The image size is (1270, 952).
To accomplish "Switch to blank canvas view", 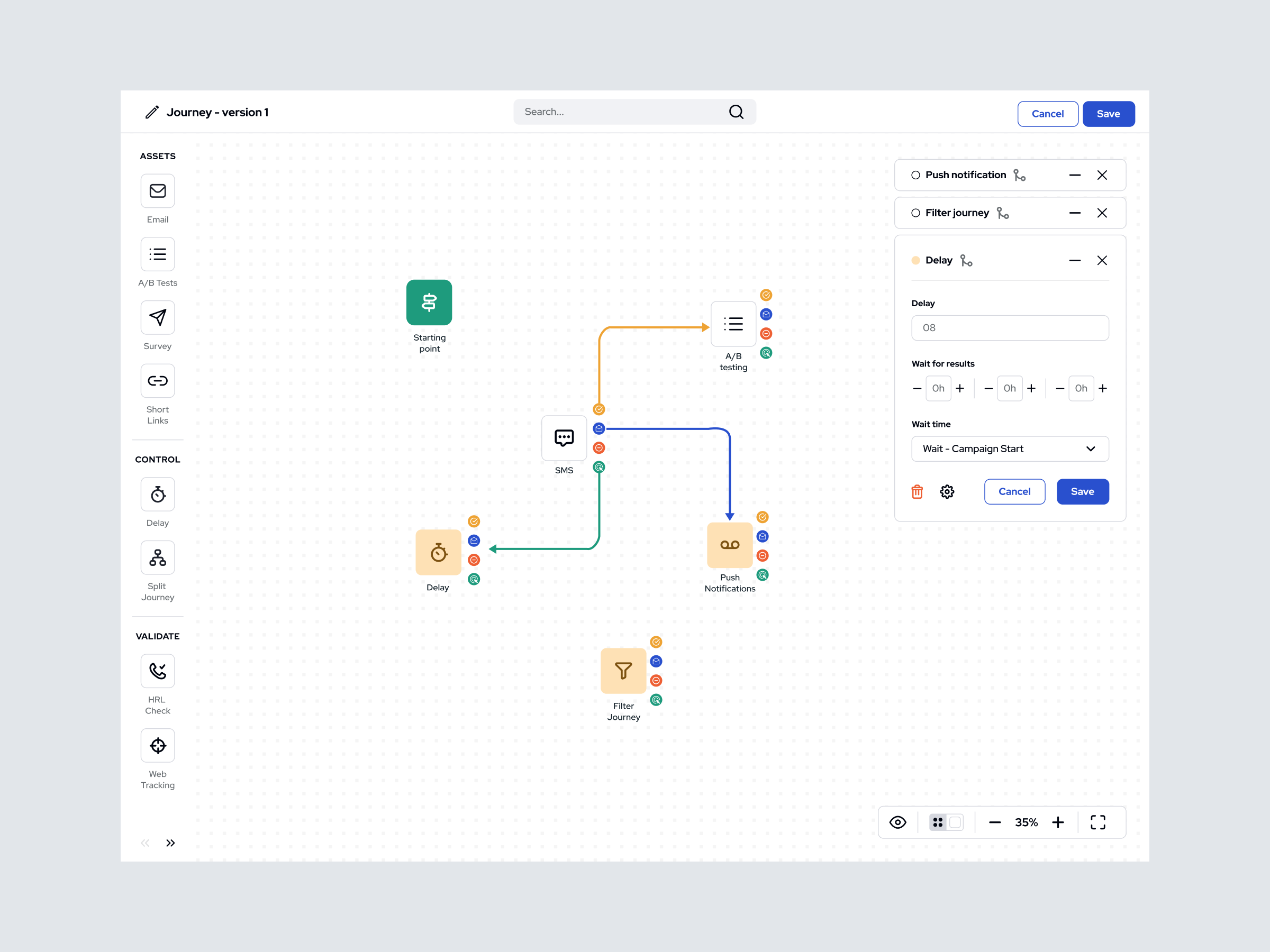I will (955, 822).
